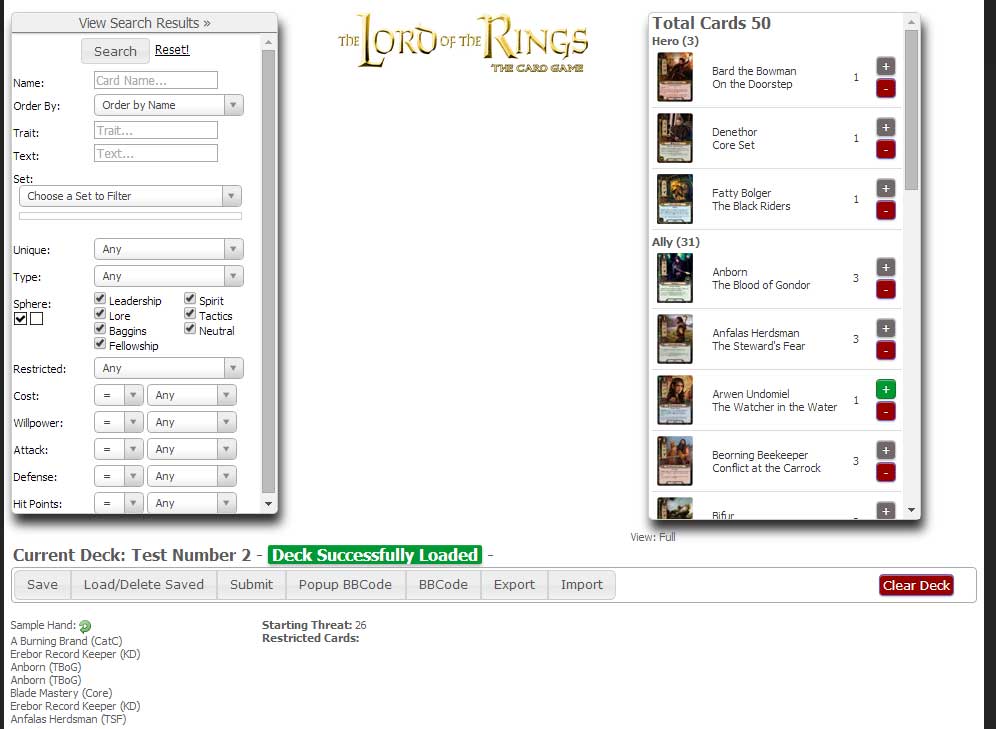Add Anfalas Herdsman copy with plus icon
996x729 pixels.
click(885, 328)
